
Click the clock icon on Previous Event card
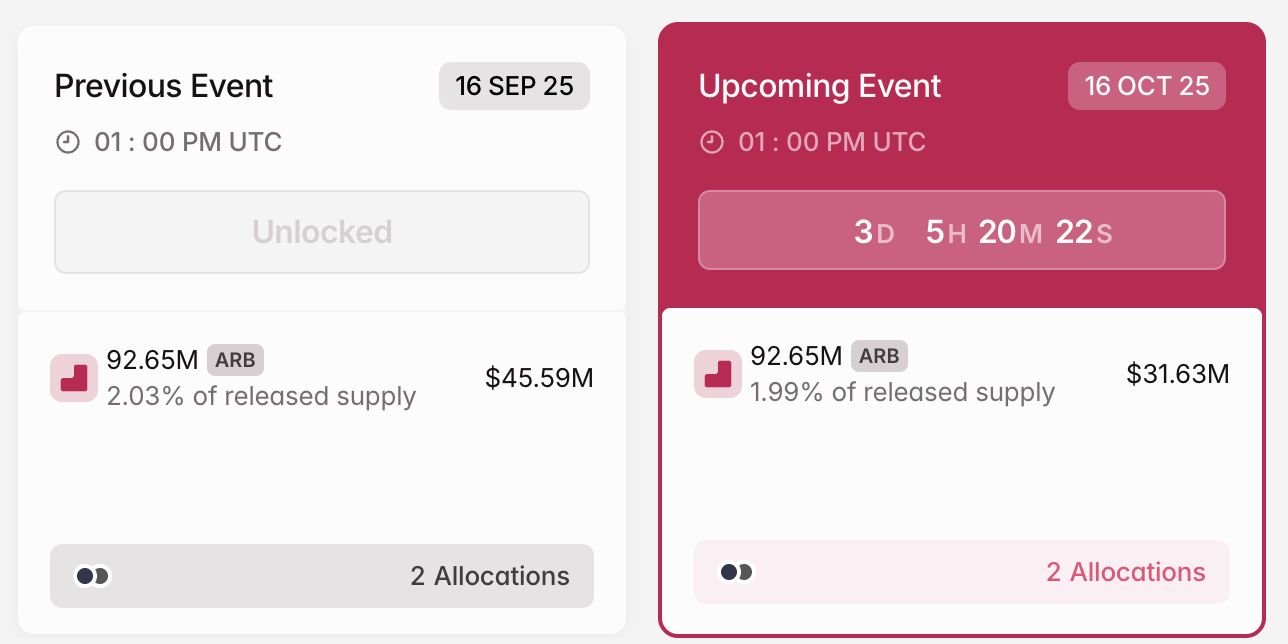(x=67, y=141)
